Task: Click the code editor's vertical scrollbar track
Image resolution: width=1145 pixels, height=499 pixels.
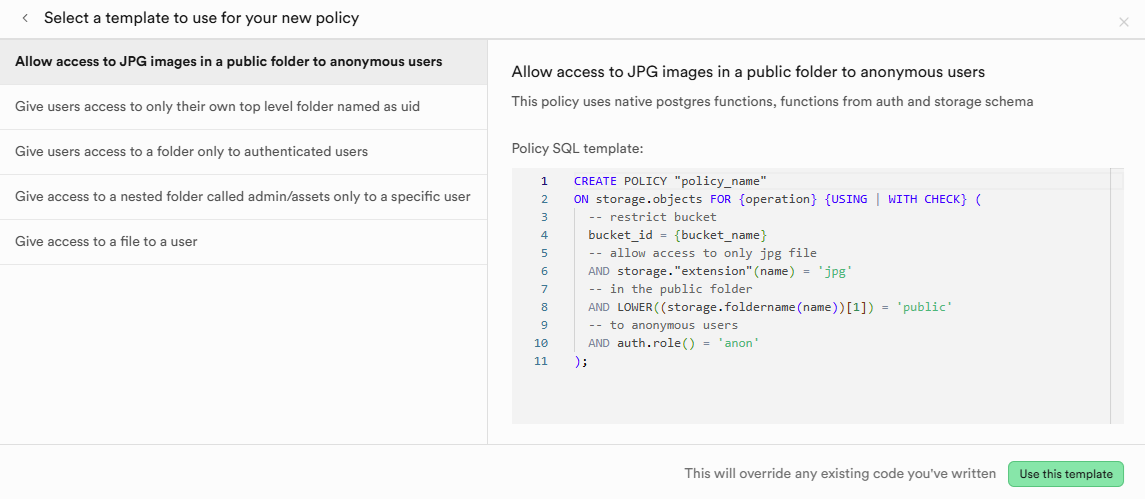Action: (x=1117, y=296)
